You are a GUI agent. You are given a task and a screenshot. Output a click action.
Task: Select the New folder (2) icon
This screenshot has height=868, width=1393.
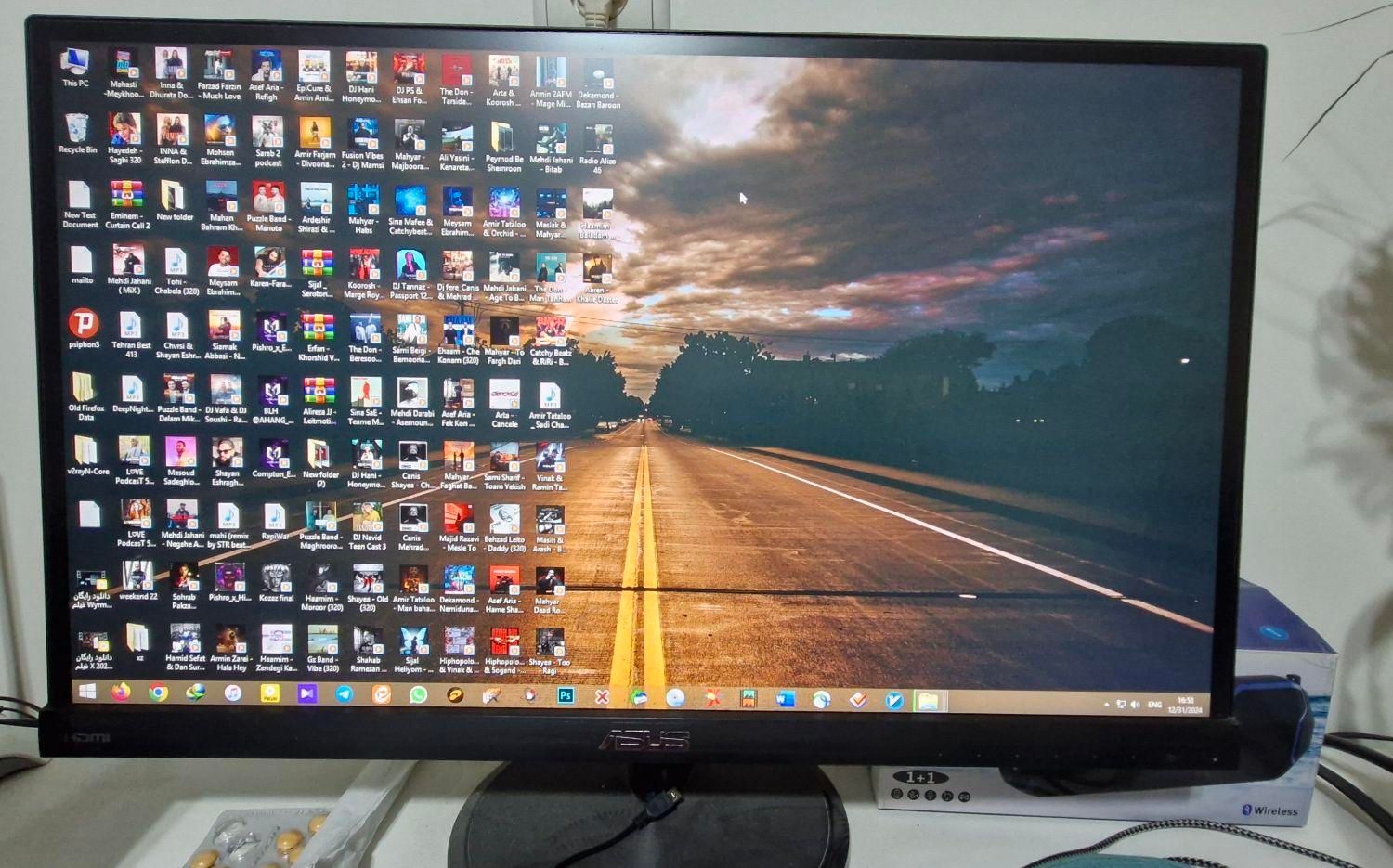pyautogui.click(x=320, y=463)
